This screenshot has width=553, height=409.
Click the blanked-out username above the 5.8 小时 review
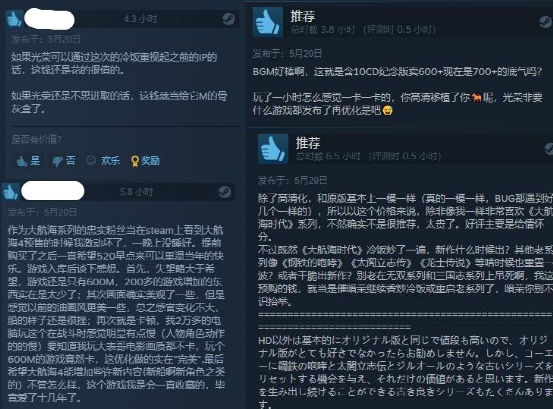coord(53,191)
